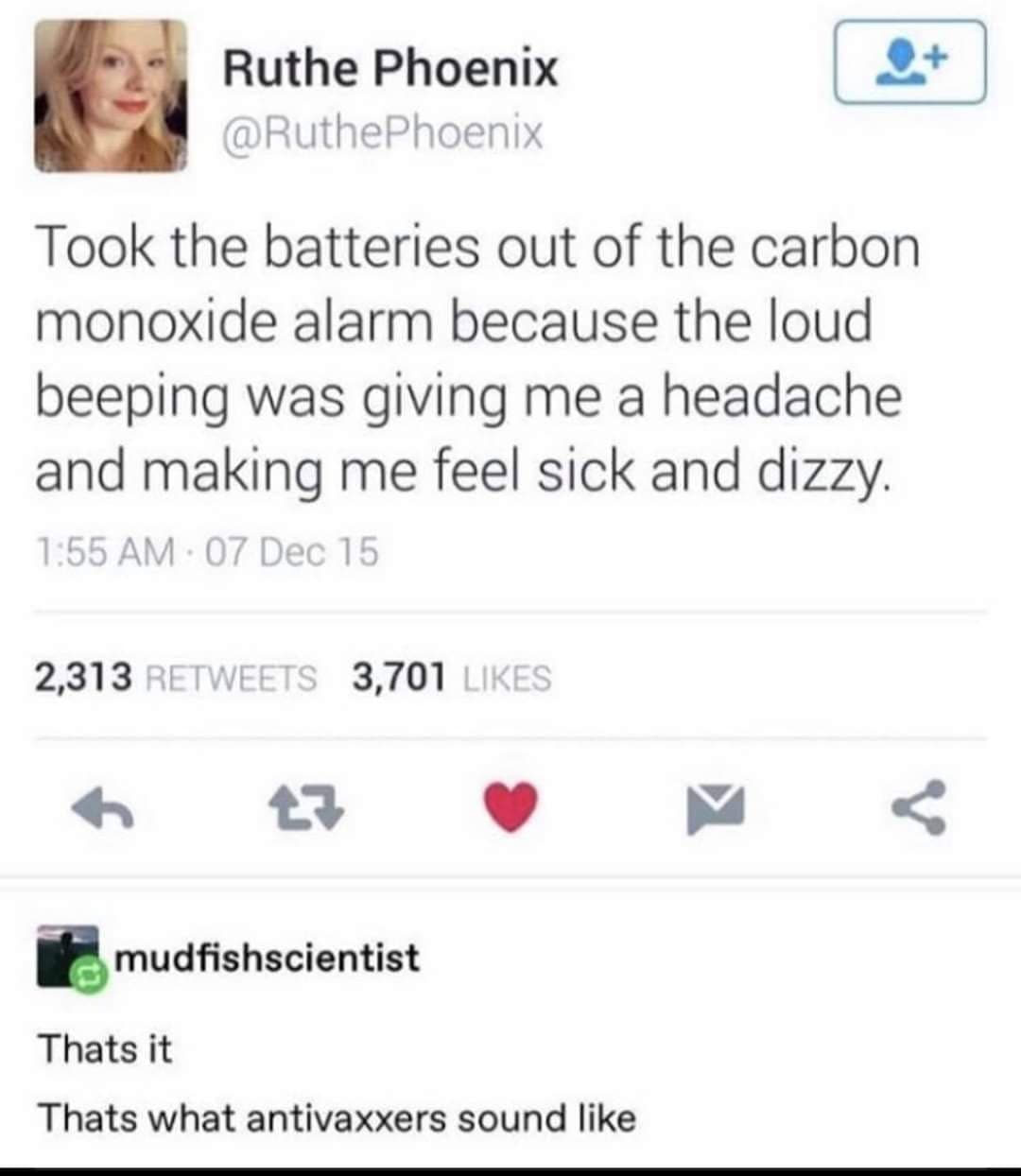Open the Ruthe Phoenix display name
Image resolution: width=1021 pixels, height=1176 pixels.
pos(389,68)
